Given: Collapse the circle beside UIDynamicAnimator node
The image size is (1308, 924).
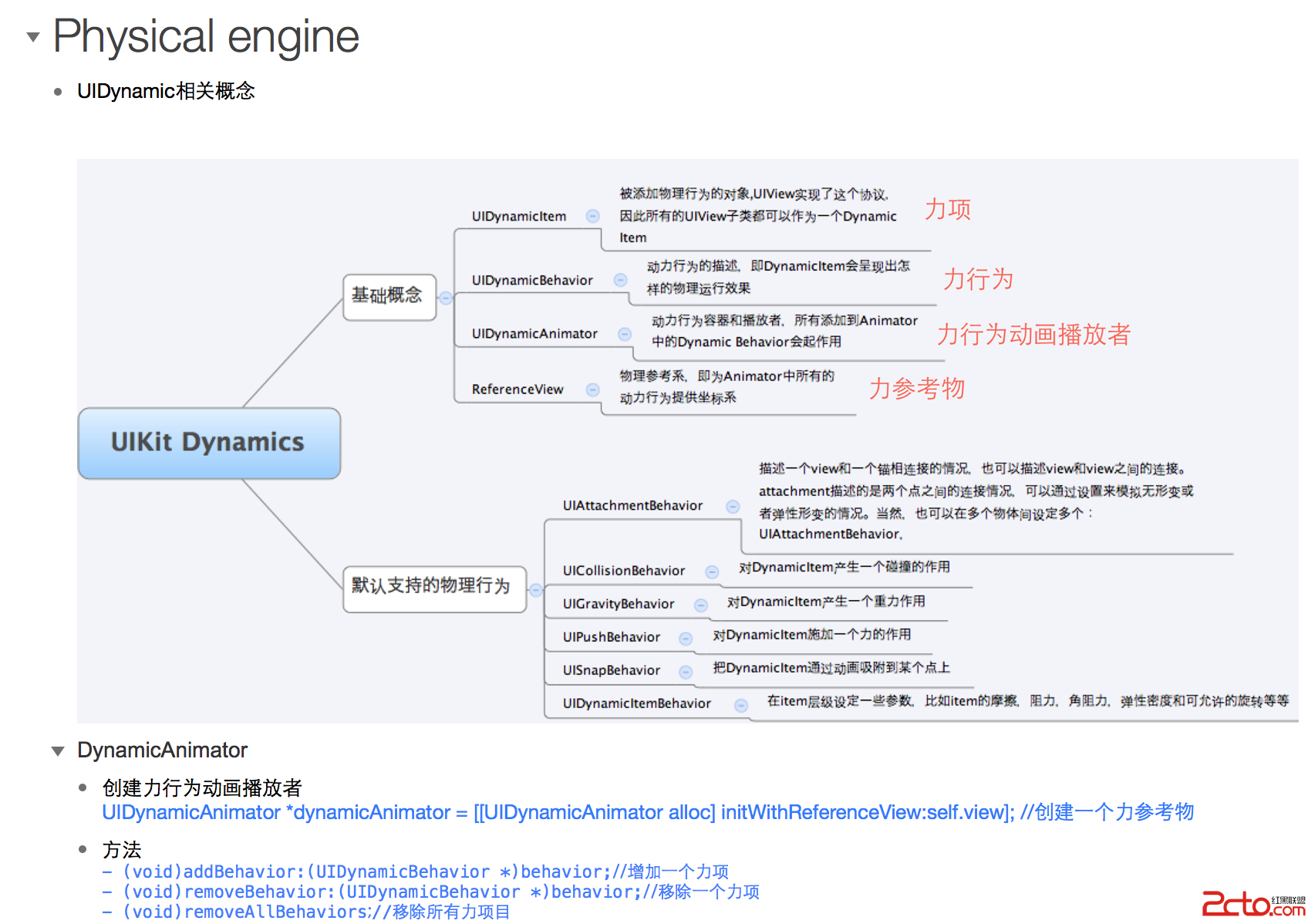Looking at the screenshot, I should pyautogui.click(x=625, y=334).
